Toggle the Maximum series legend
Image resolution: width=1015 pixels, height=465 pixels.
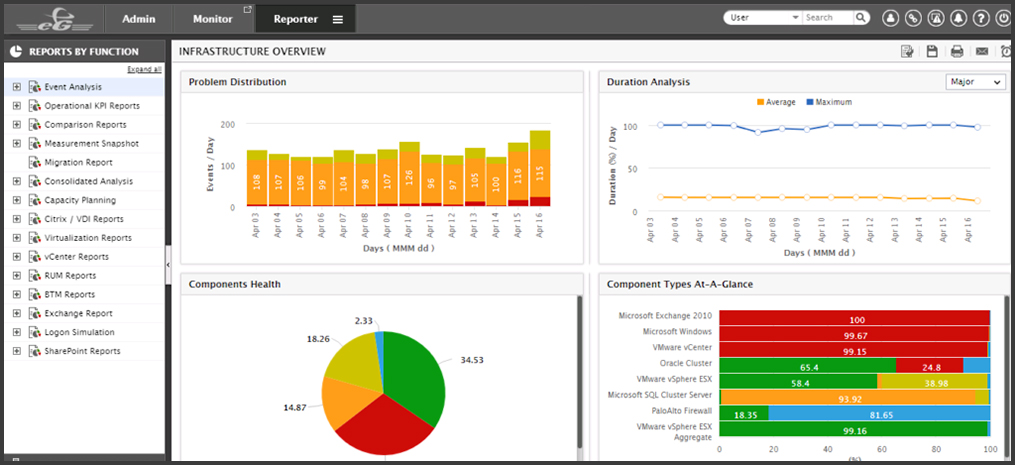click(x=829, y=102)
